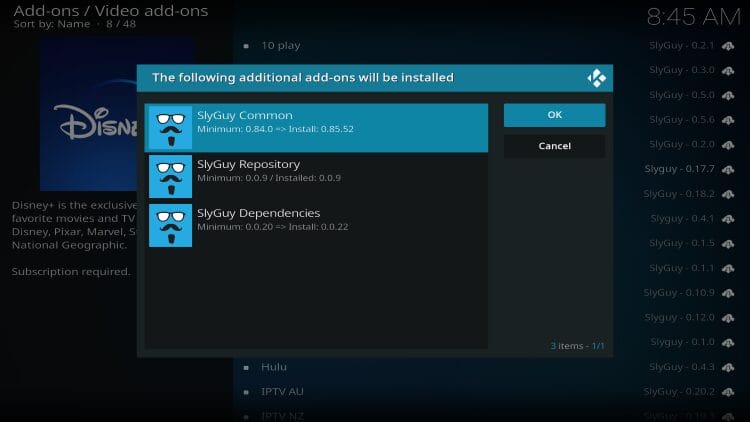Select the SlyGuy Repository mustache icon
Image resolution: width=750 pixels, height=422 pixels.
pyautogui.click(x=170, y=177)
